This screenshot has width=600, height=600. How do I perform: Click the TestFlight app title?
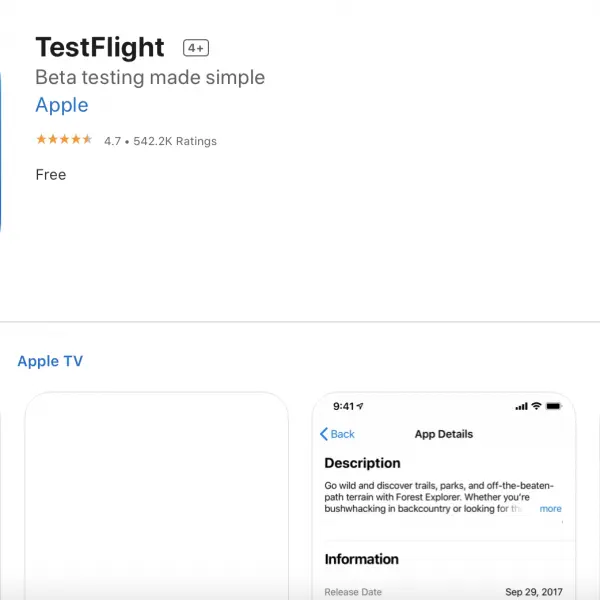(x=100, y=47)
